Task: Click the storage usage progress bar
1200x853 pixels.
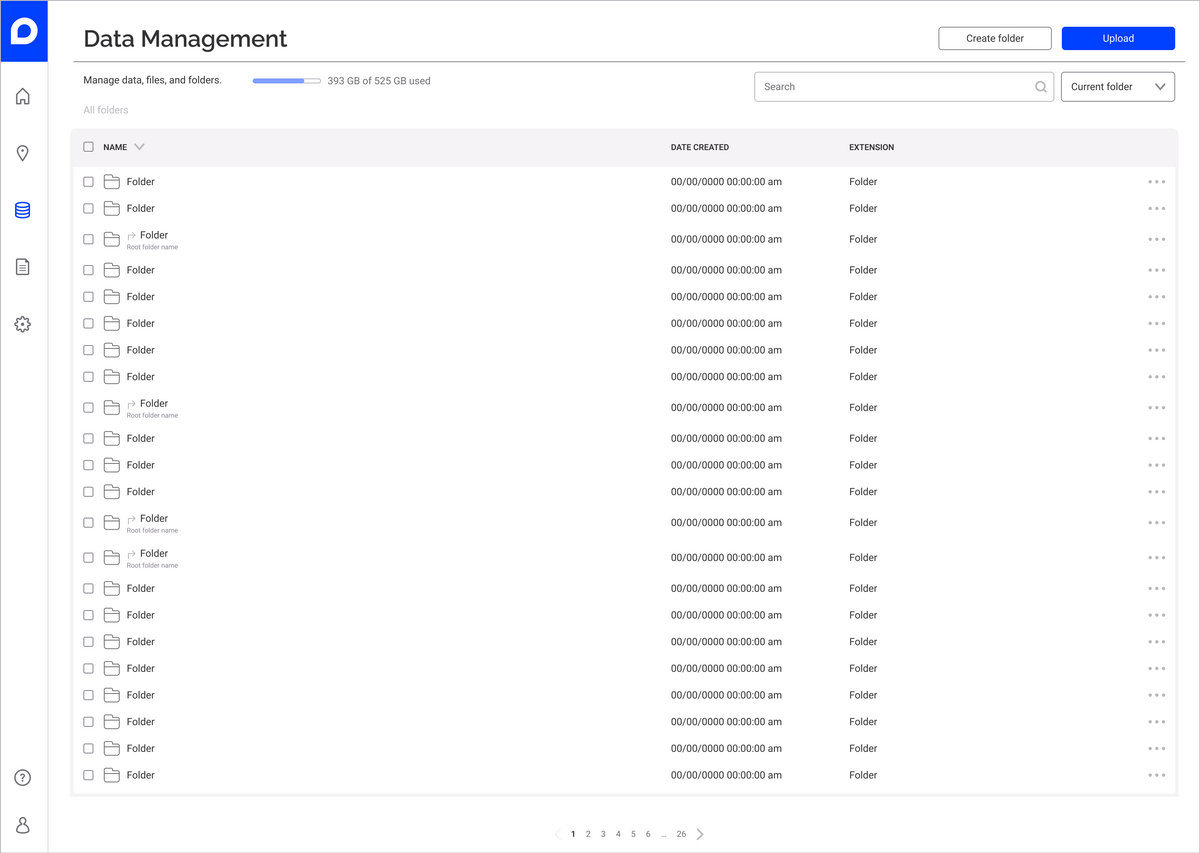Action: 286,80
